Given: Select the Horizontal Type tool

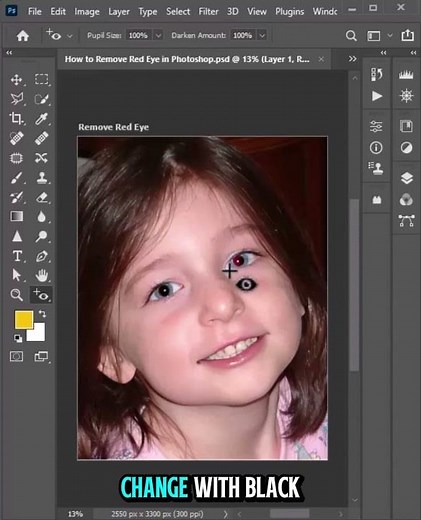Looking at the screenshot, I should click(16, 256).
